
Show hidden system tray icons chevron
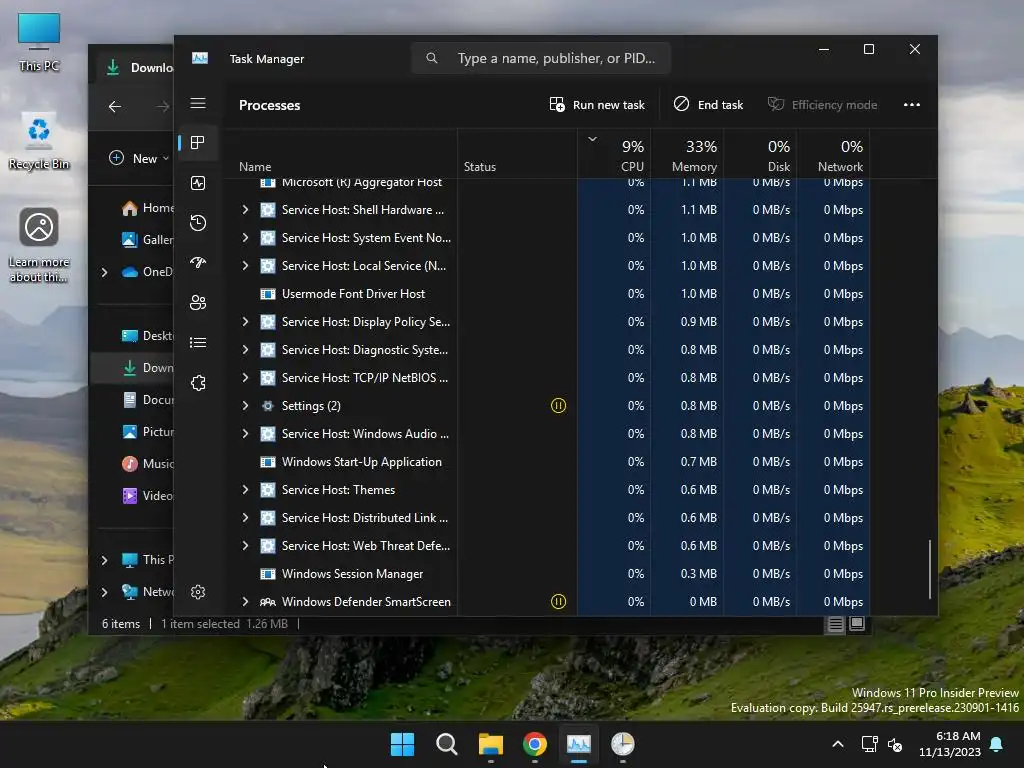[x=838, y=744]
